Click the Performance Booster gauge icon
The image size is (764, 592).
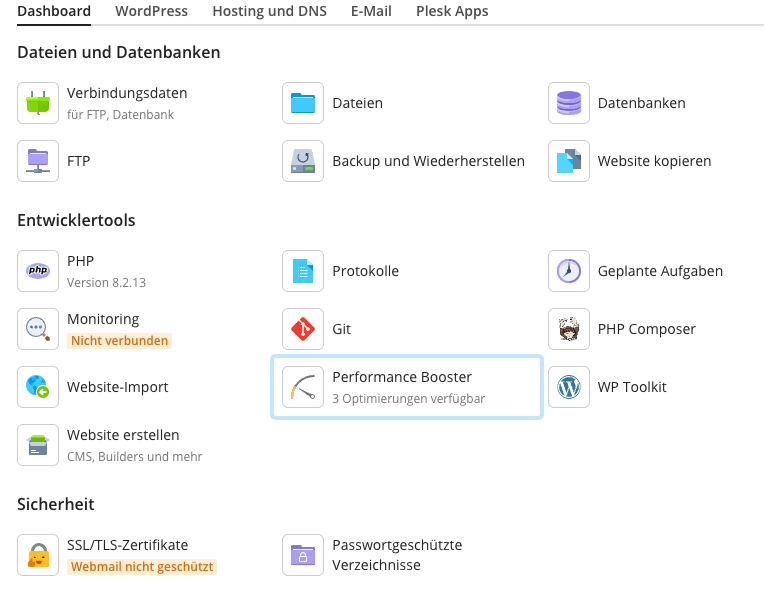click(x=303, y=387)
